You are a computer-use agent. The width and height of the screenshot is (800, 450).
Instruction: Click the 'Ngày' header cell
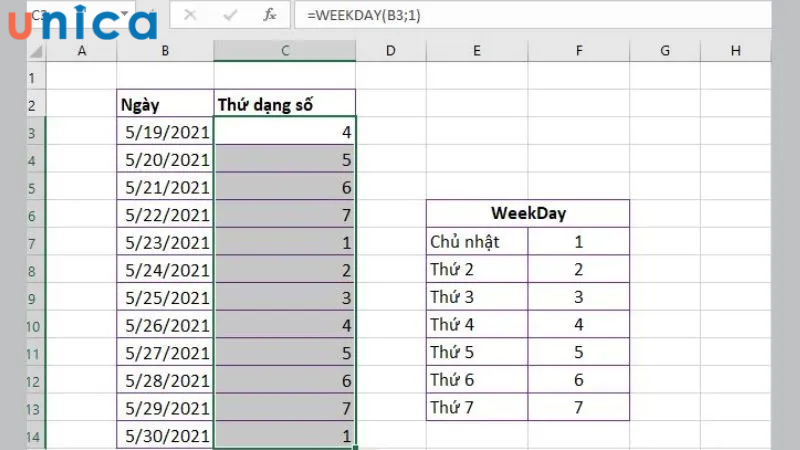(x=165, y=104)
